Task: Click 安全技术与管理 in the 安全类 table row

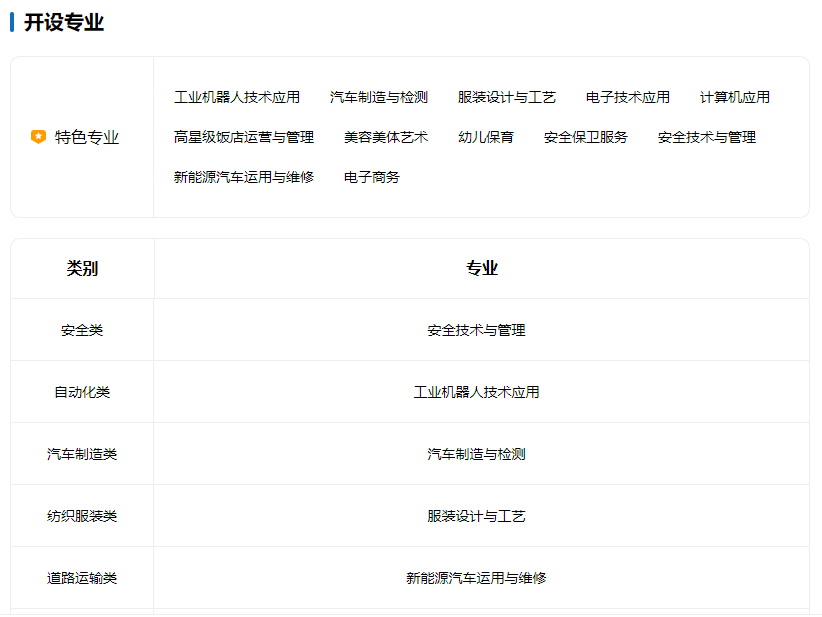Action: click(x=477, y=330)
